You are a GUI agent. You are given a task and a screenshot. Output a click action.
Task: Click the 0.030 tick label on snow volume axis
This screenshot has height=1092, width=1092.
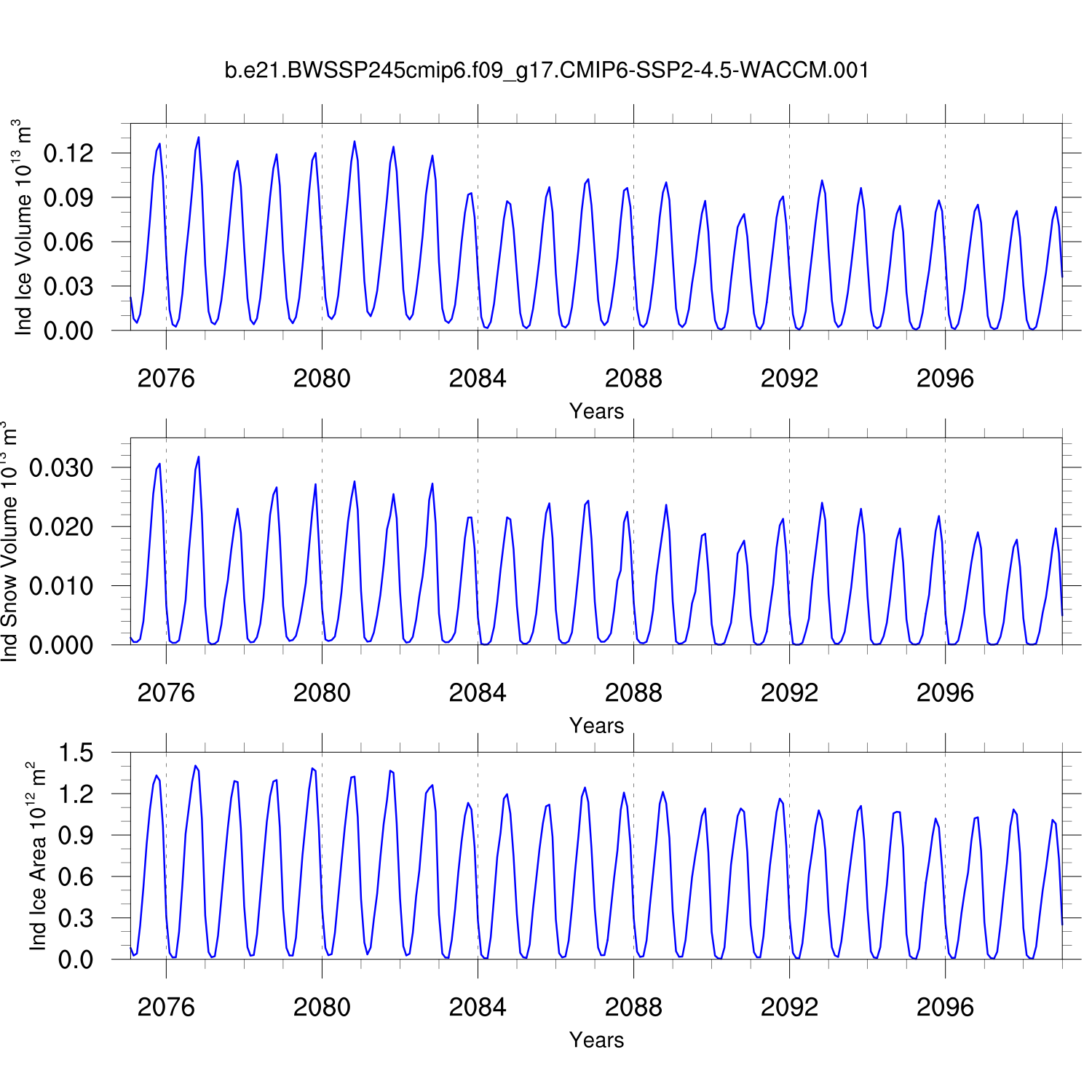62,468
